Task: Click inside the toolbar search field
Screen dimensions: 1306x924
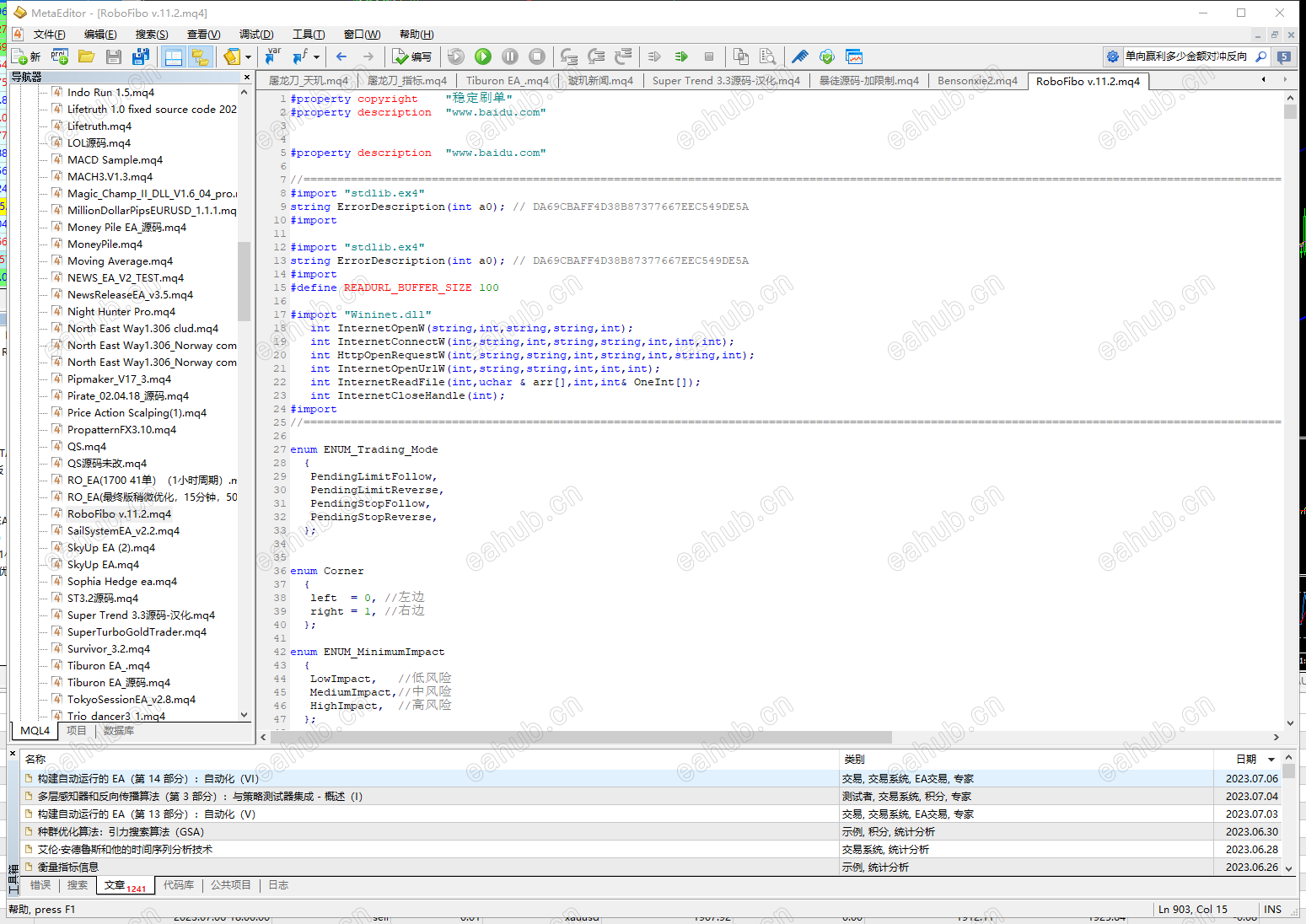Action: point(1187,56)
